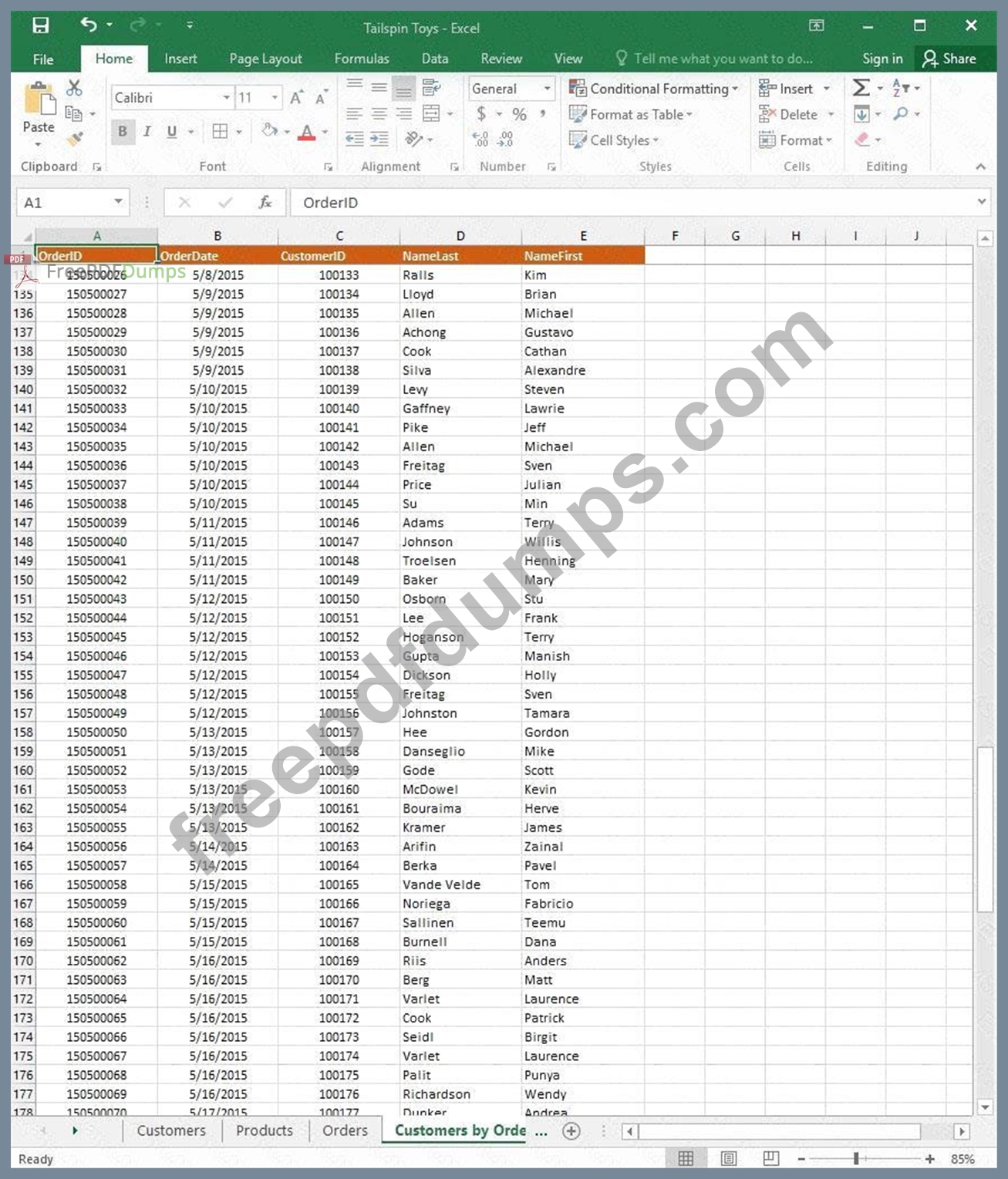The height and width of the screenshot is (1179, 1008).
Task: Apply fill color bucket
Action: (x=269, y=131)
